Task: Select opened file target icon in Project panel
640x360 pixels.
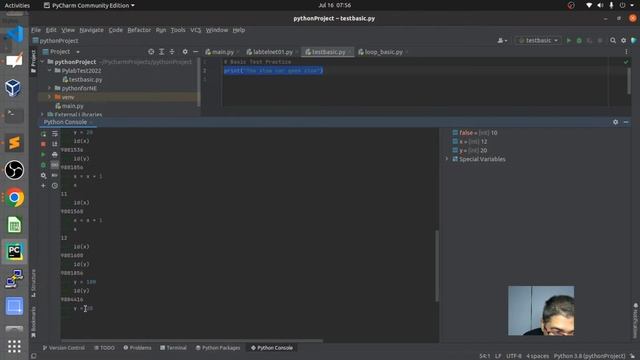Action: point(151,52)
